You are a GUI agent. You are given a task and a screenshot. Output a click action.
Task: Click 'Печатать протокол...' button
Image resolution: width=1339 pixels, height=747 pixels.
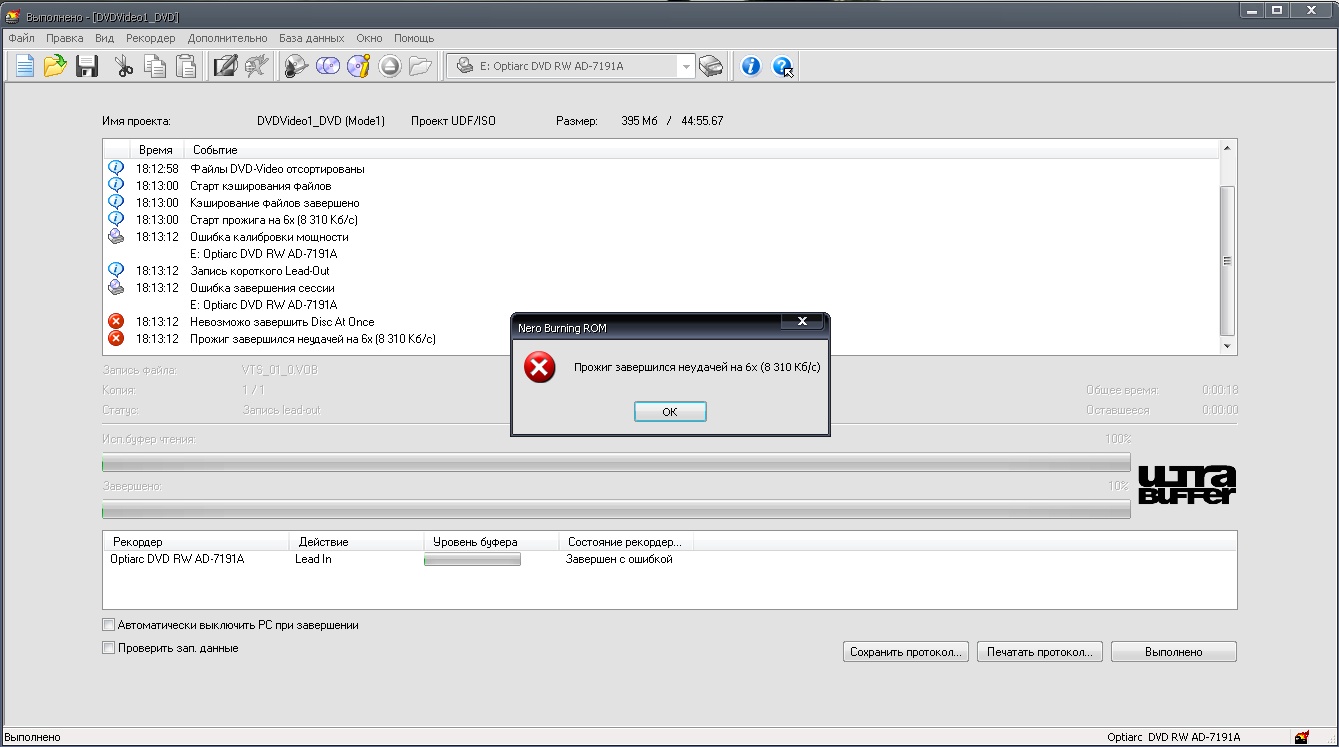tap(1040, 652)
